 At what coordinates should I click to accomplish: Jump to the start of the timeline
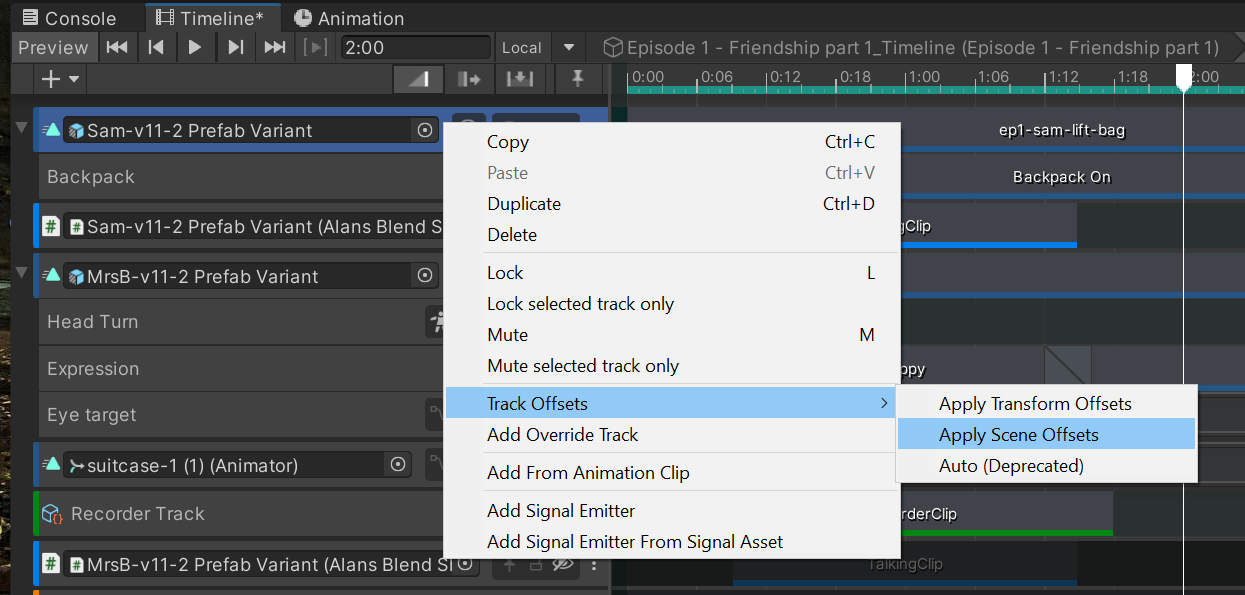[x=117, y=47]
